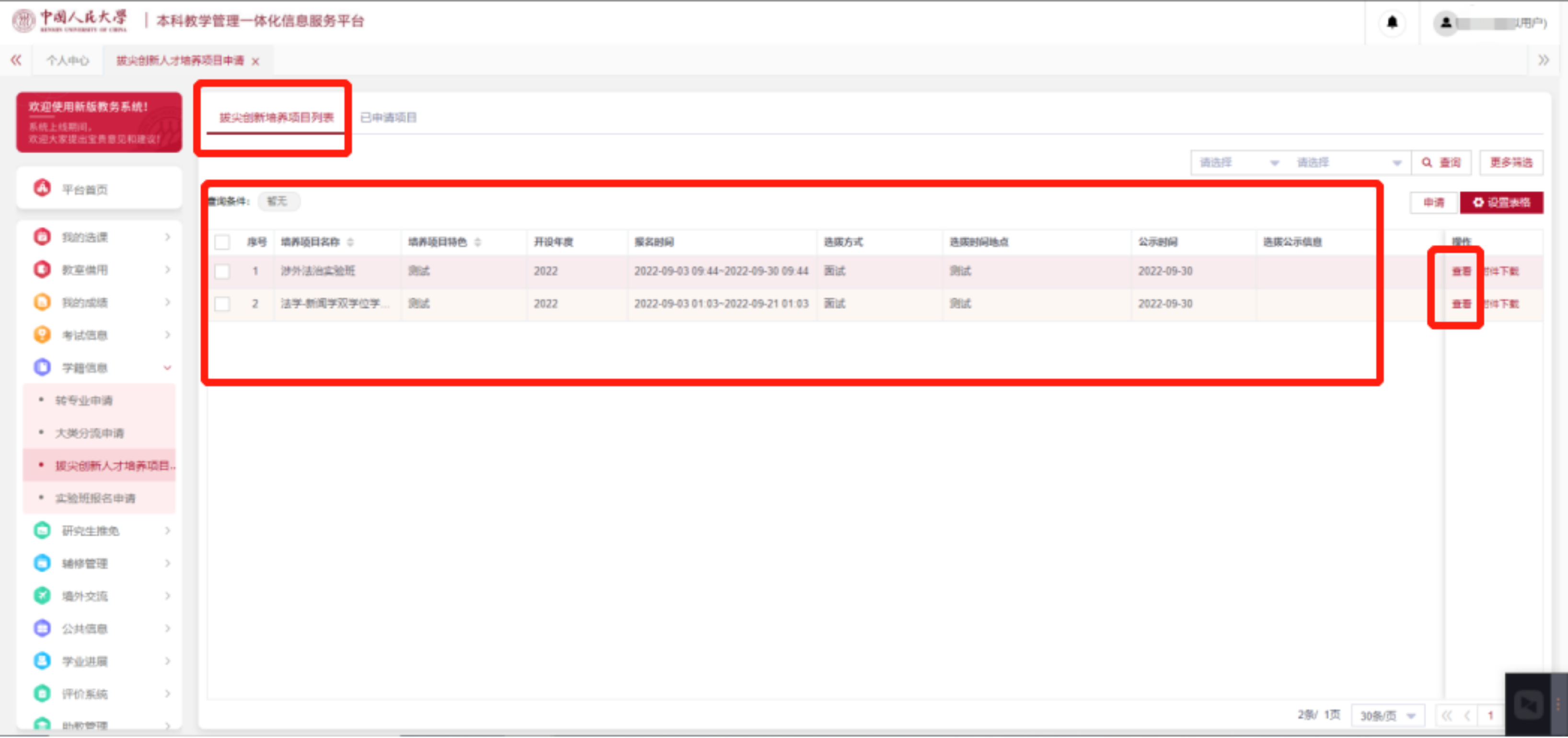The image size is (1568, 738).
Task: Collapse tabs with left double-arrow icon
Action: pos(16,60)
